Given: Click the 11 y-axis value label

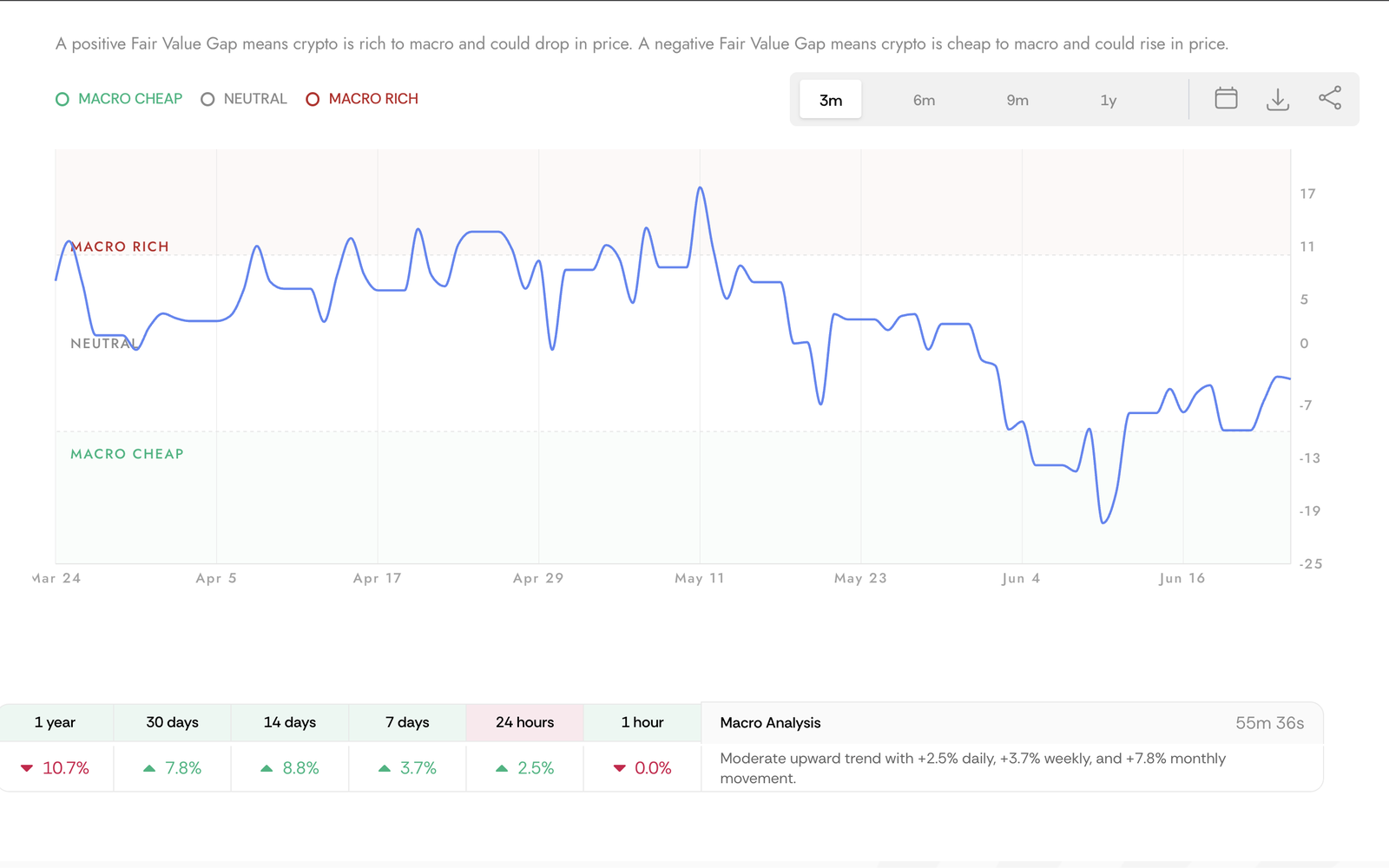Looking at the screenshot, I should click(x=1307, y=247).
